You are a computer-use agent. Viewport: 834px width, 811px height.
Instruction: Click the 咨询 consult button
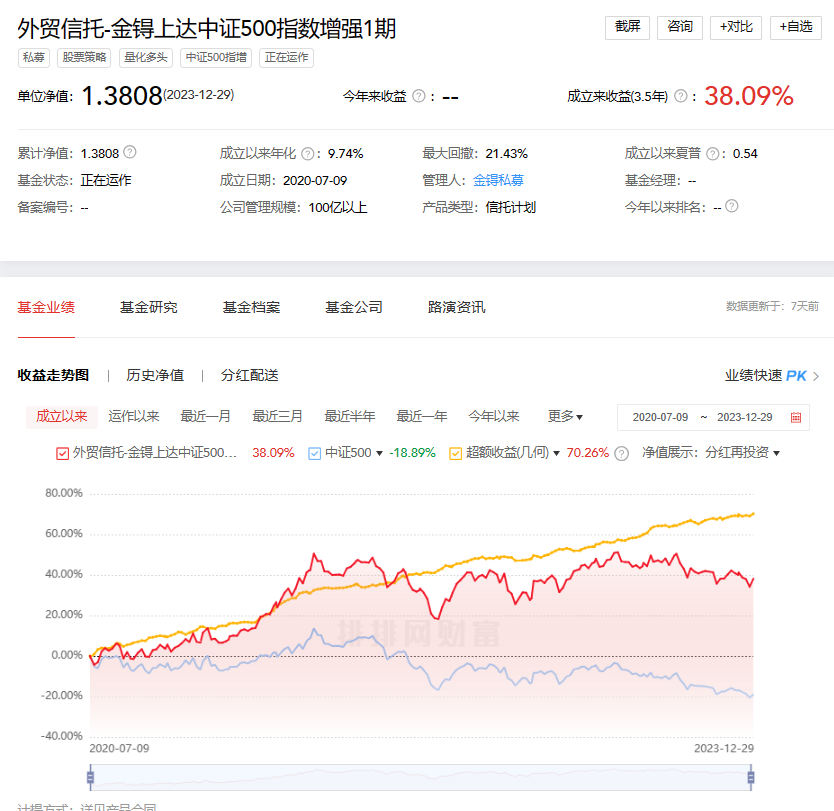coord(680,27)
